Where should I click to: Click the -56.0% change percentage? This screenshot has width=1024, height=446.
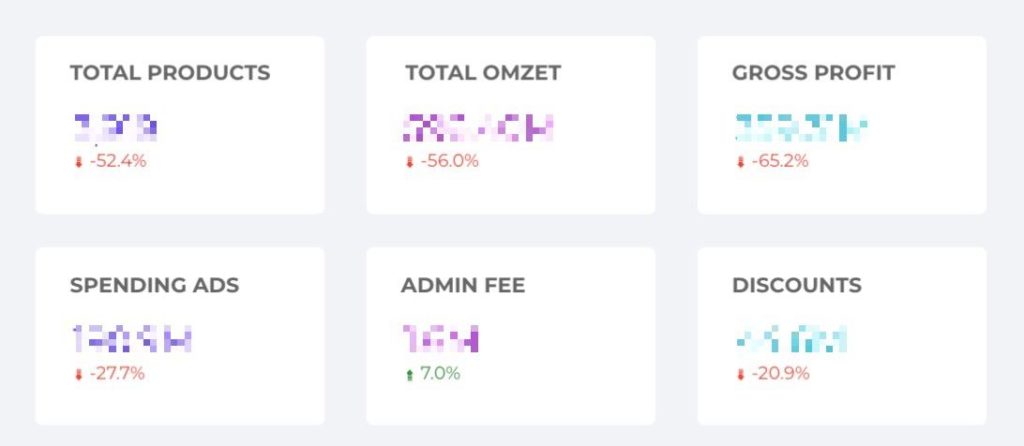449,161
